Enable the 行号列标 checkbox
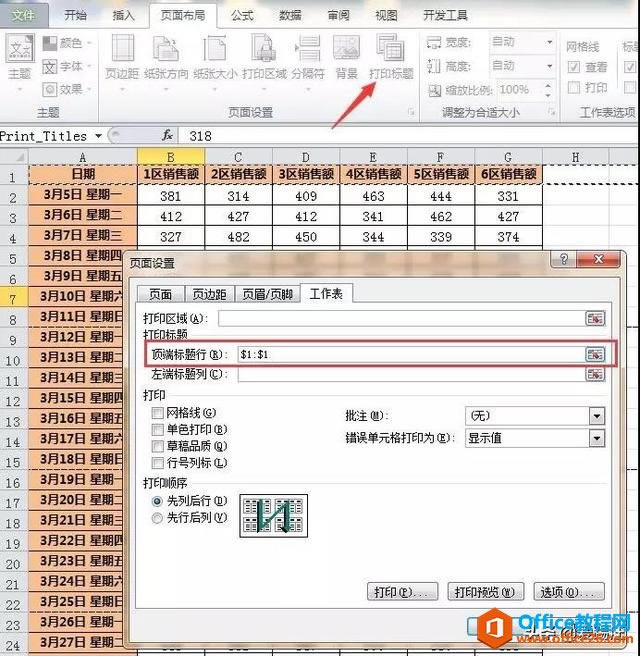Viewport: 640px width, 656px height. pos(157,463)
